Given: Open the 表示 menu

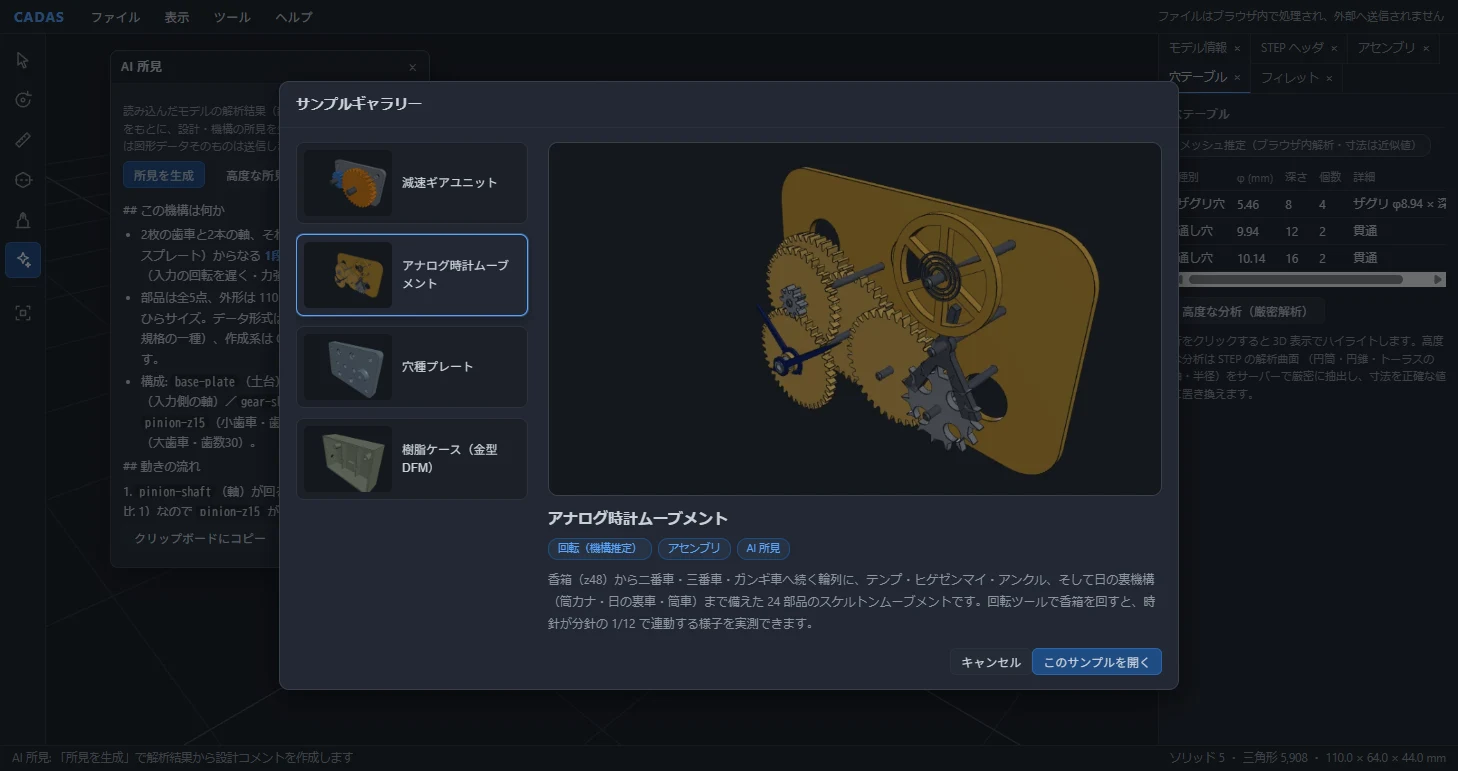Looking at the screenshot, I should pos(177,17).
